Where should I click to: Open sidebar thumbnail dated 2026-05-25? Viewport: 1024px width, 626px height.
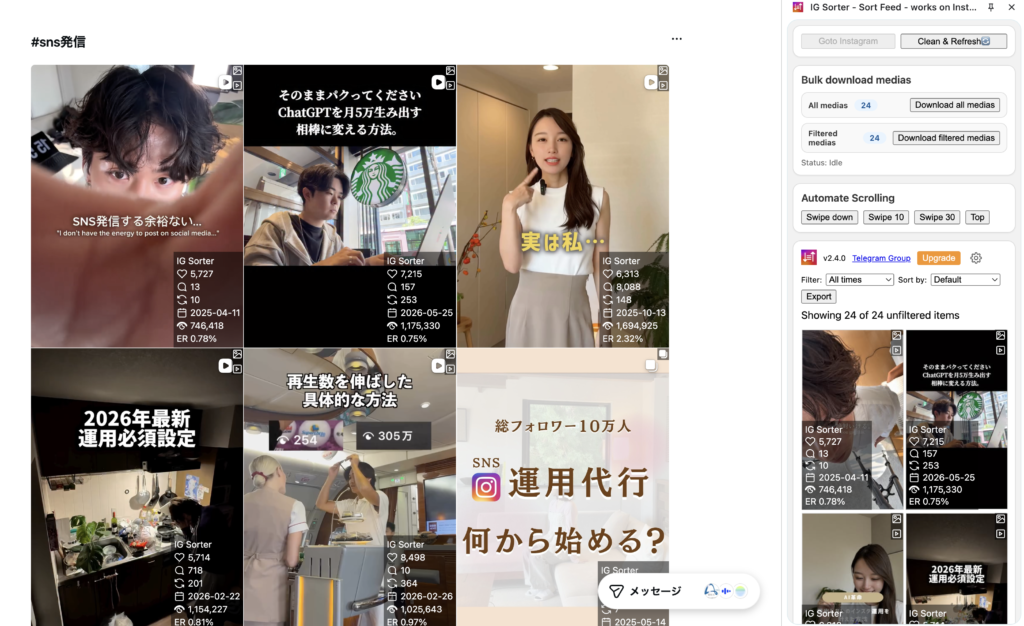956,419
